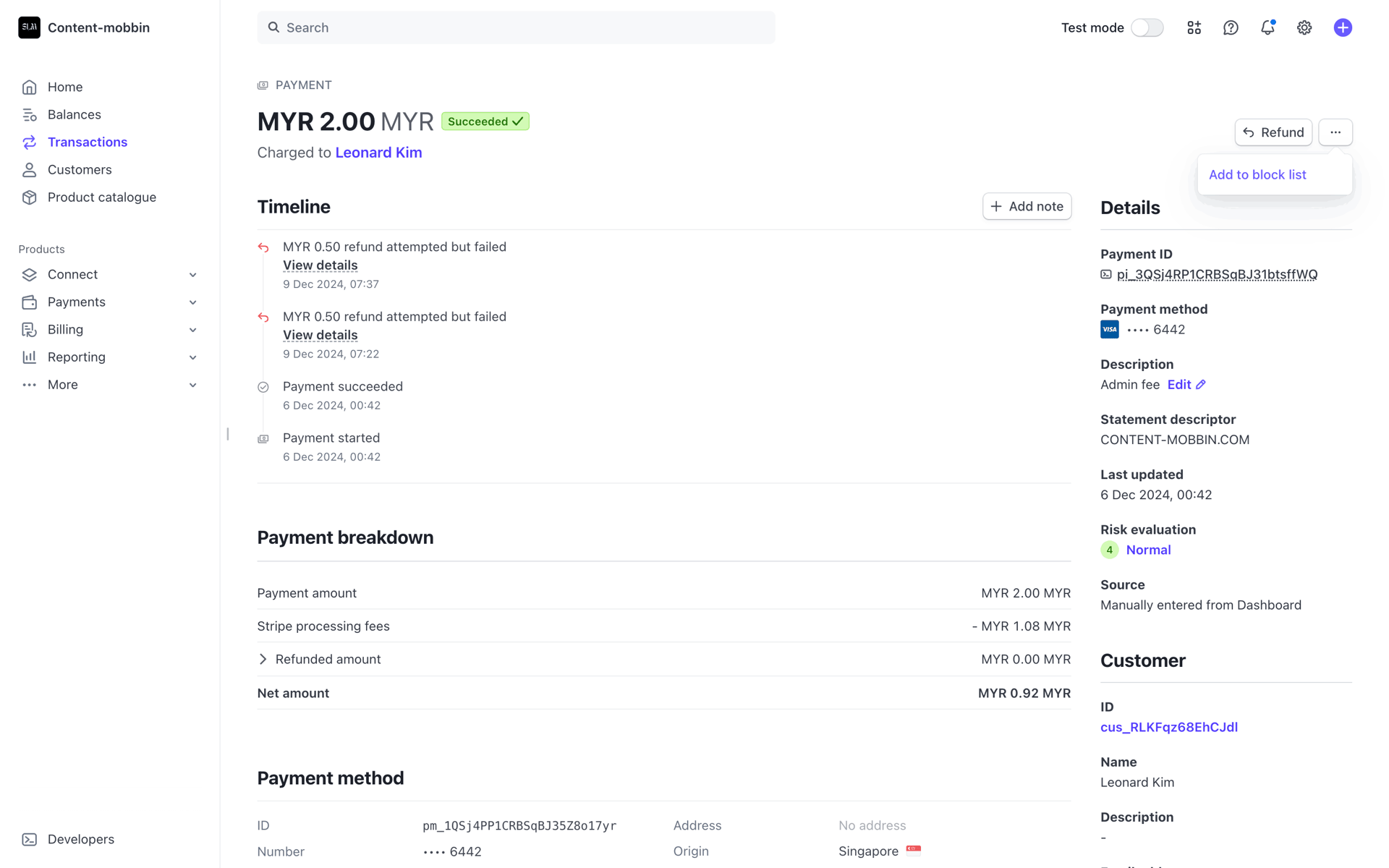Screen dimensions: 1389x868
Task: Click the Billing invoice icon
Action: click(29, 329)
